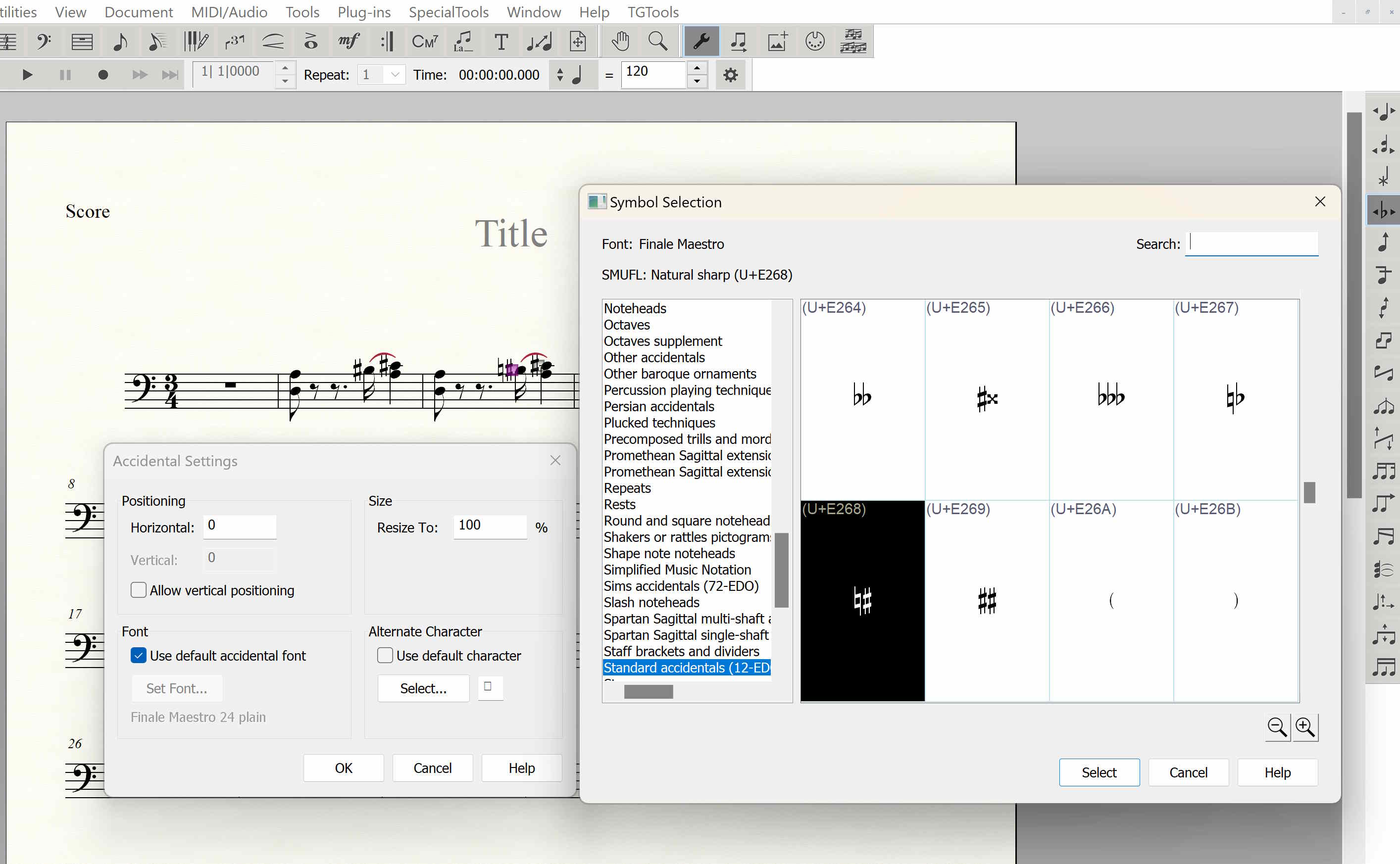Click the Select... button for alternate character

[x=423, y=688]
